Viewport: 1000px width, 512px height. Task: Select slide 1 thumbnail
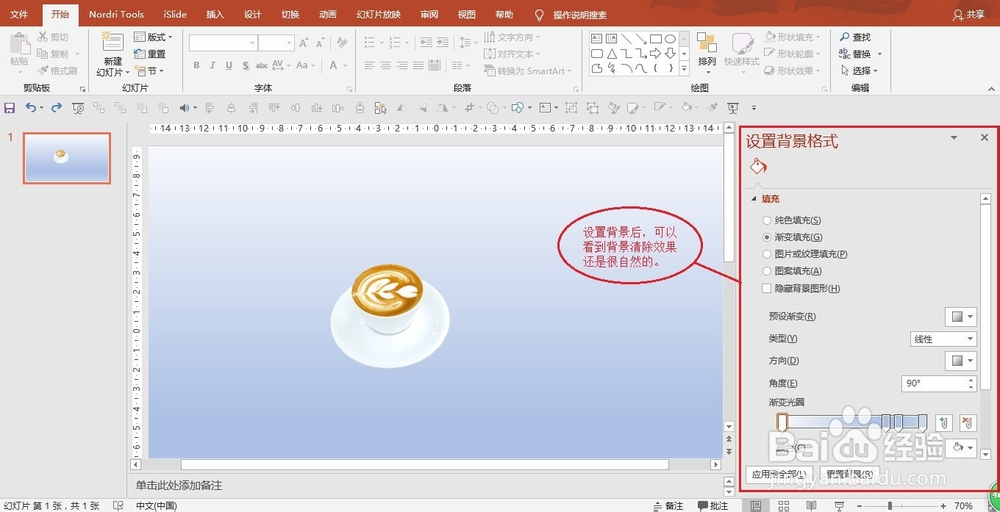[67, 158]
